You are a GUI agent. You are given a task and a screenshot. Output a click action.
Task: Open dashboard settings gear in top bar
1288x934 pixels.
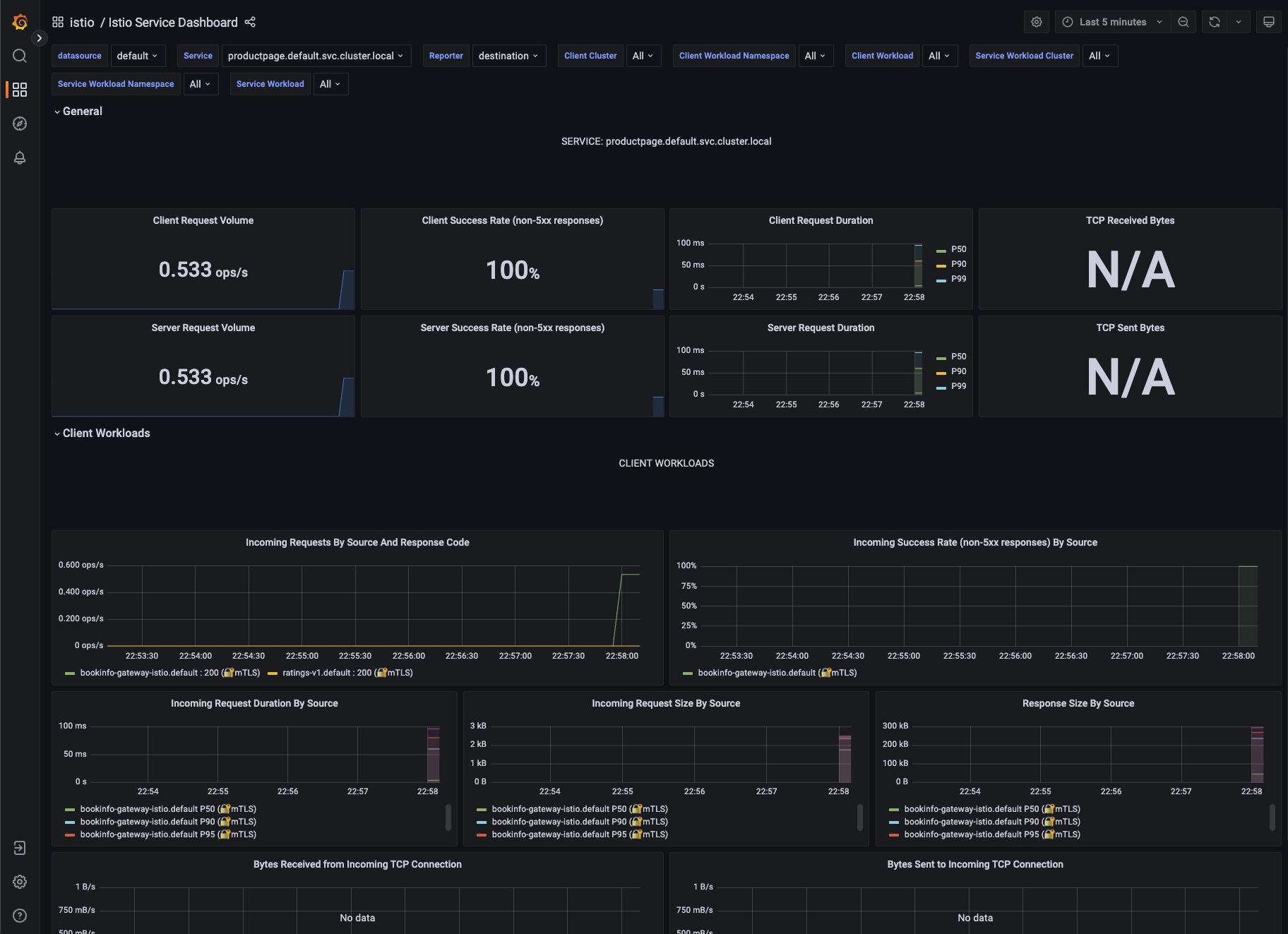click(1036, 22)
